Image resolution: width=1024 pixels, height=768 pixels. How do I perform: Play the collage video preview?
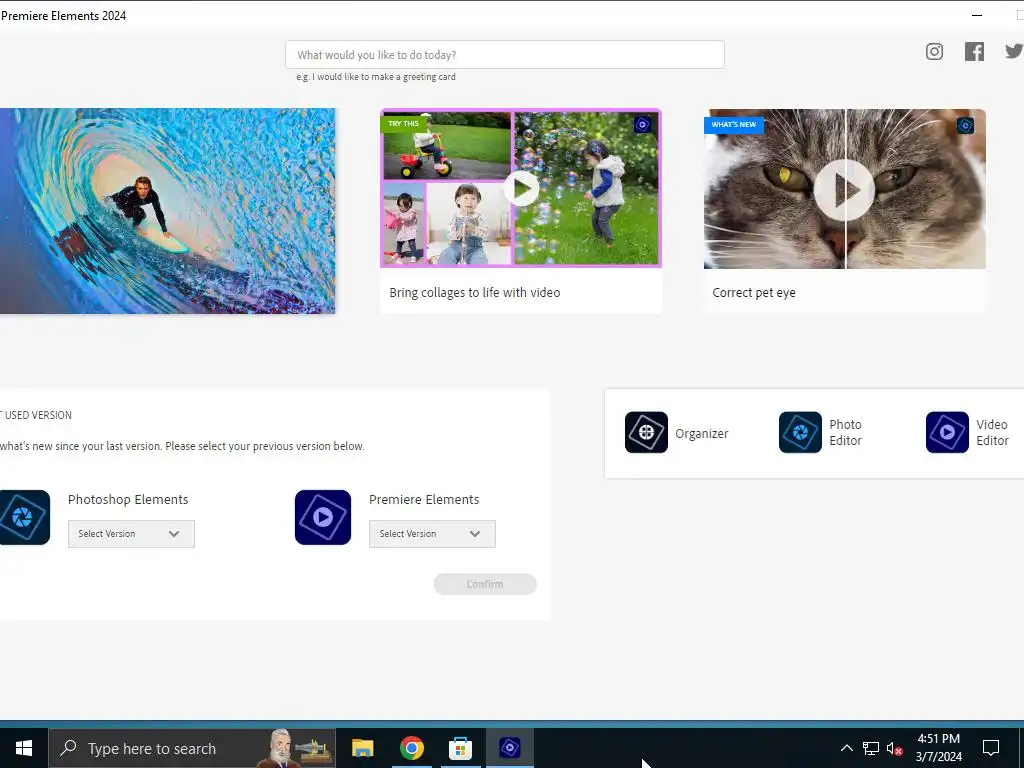coord(521,189)
